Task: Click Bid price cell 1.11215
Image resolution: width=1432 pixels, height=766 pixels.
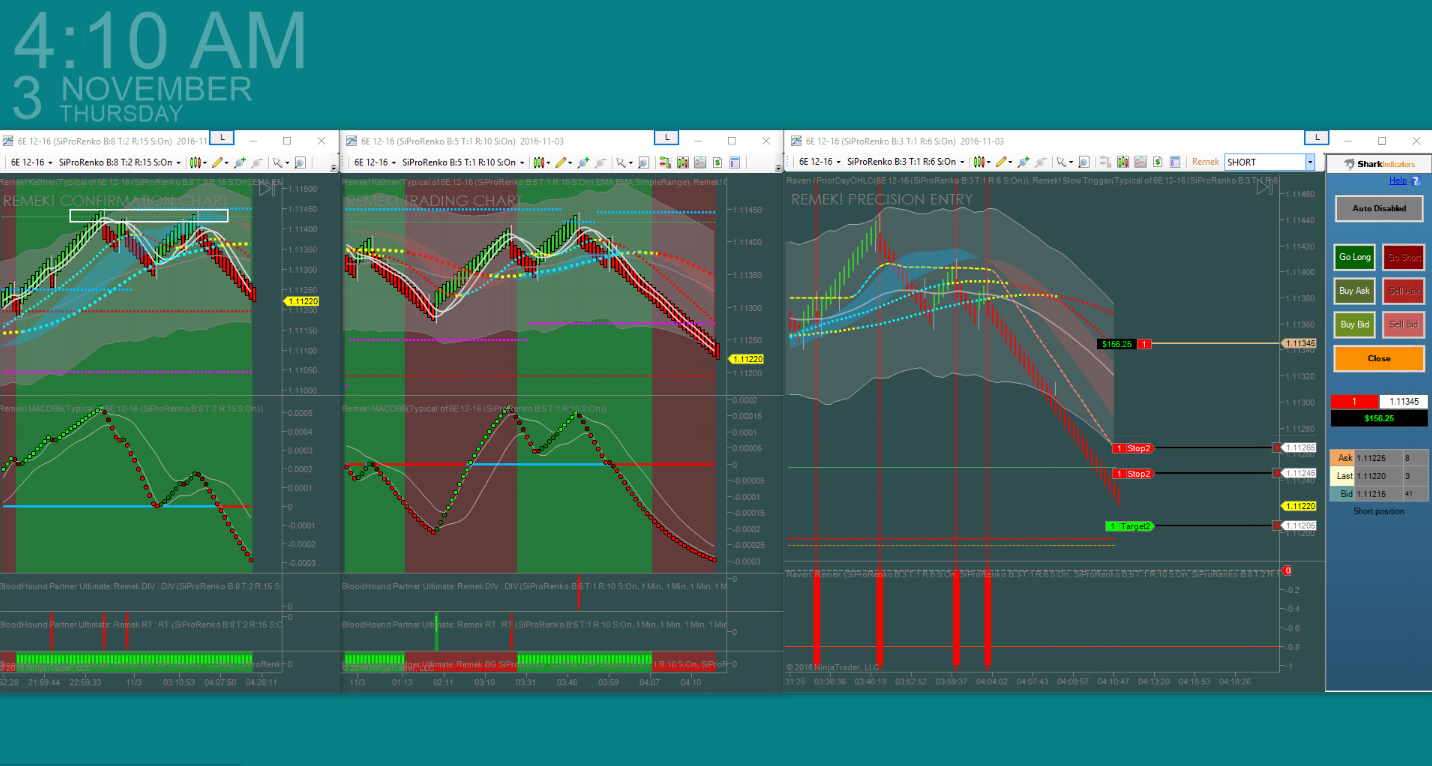Action: (x=1378, y=494)
